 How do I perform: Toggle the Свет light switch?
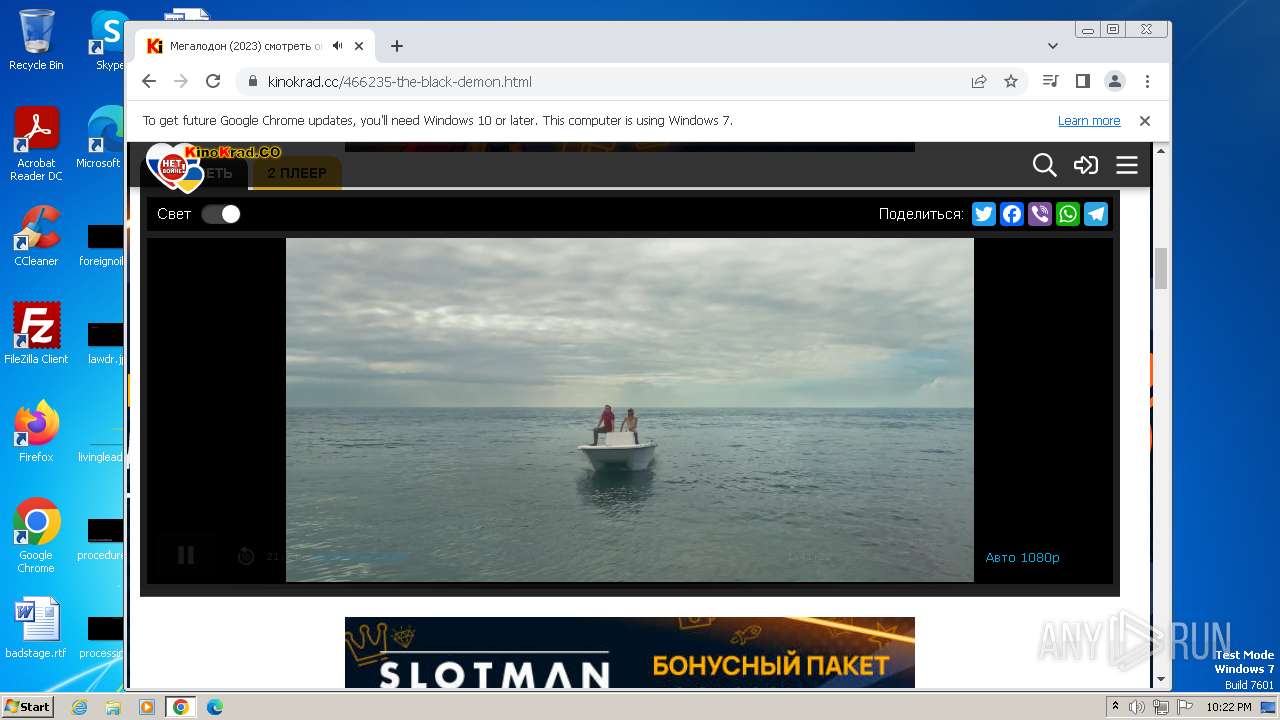pos(221,214)
